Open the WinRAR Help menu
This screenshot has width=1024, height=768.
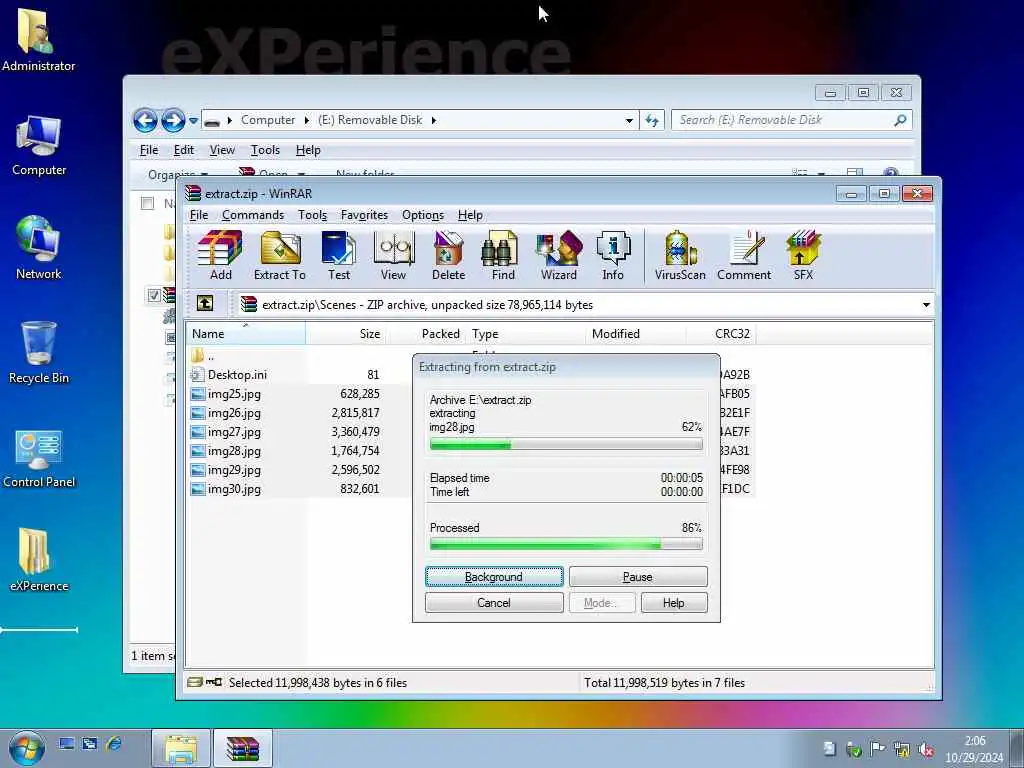click(x=470, y=215)
